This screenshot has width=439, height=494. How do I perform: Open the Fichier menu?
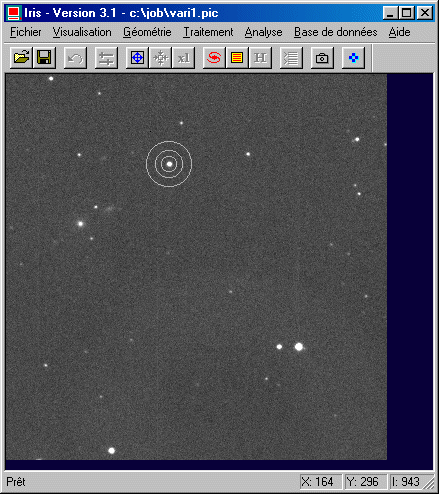click(26, 32)
